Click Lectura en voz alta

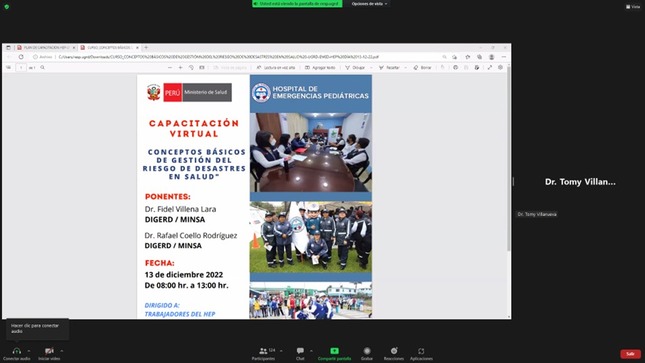(276, 67)
